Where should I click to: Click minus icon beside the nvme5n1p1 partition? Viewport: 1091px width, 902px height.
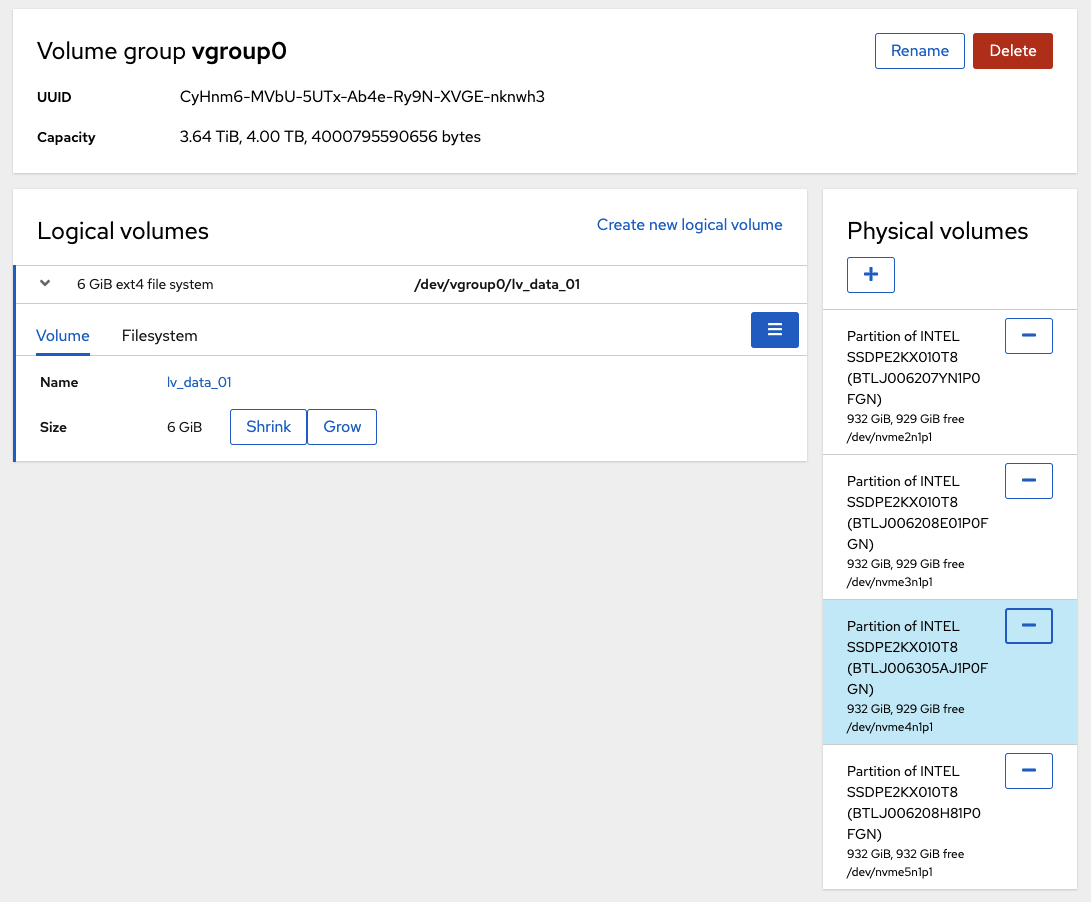(1028, 771)
